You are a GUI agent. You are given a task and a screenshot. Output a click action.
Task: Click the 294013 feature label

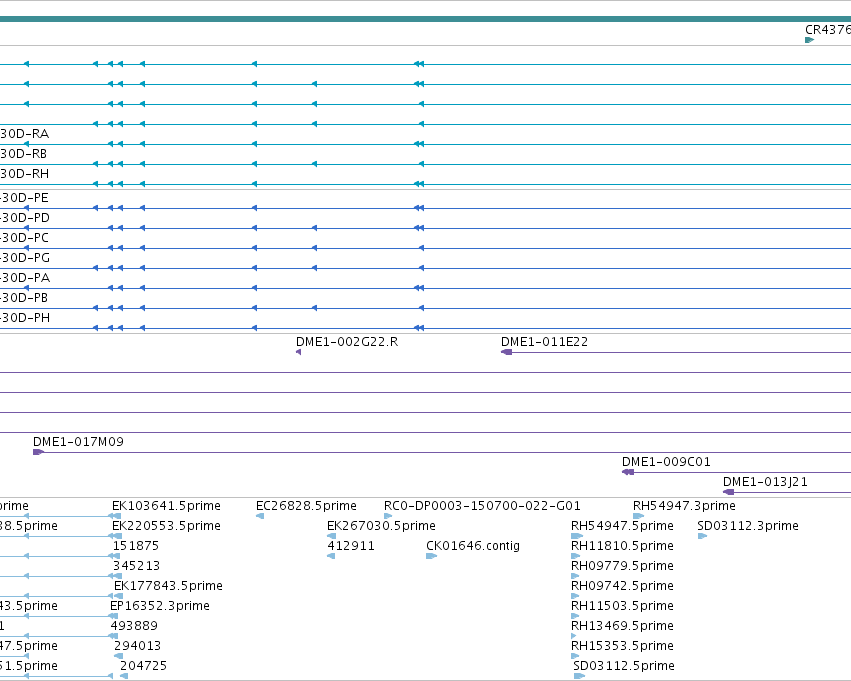coord(137,646)
